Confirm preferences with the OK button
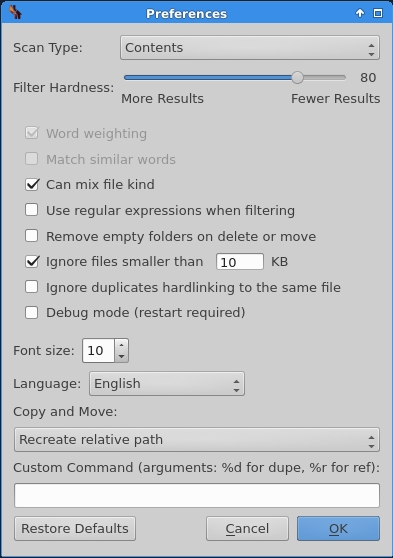Viewport: 393px width, 558px height. [x=338, y=529]
